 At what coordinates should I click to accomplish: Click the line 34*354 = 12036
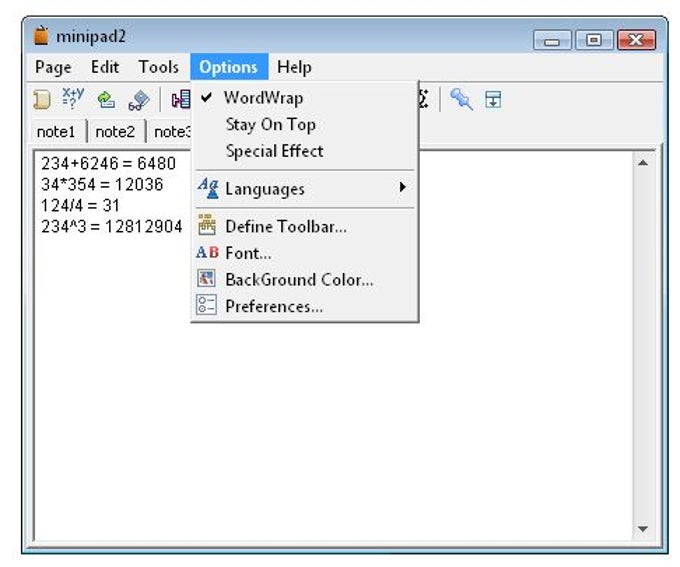pyautogui.click(x=102, y=184)
